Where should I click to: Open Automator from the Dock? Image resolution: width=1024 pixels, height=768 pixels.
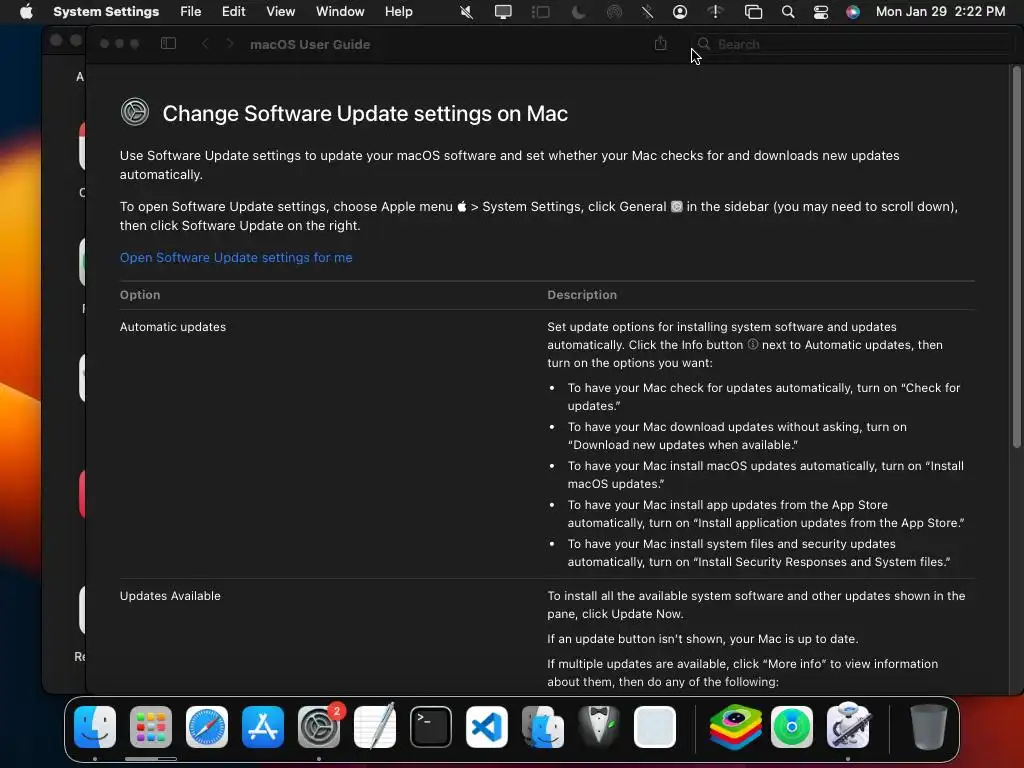848,726
